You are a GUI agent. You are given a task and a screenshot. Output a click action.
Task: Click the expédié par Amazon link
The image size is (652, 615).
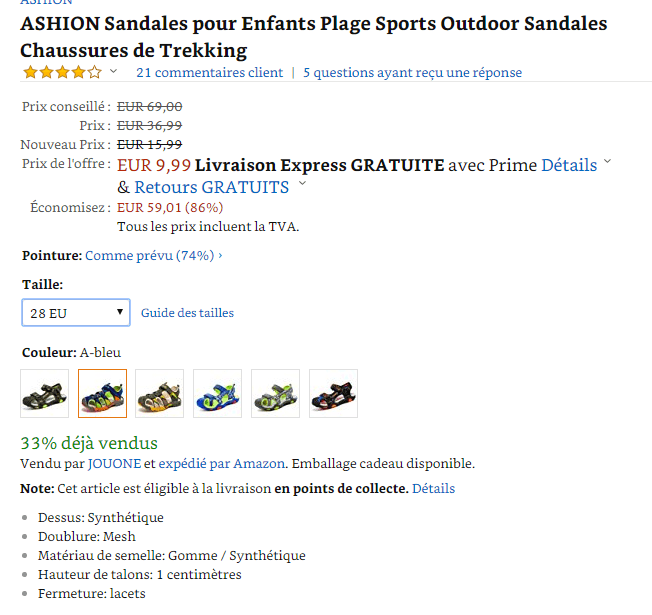pos(222,464)
